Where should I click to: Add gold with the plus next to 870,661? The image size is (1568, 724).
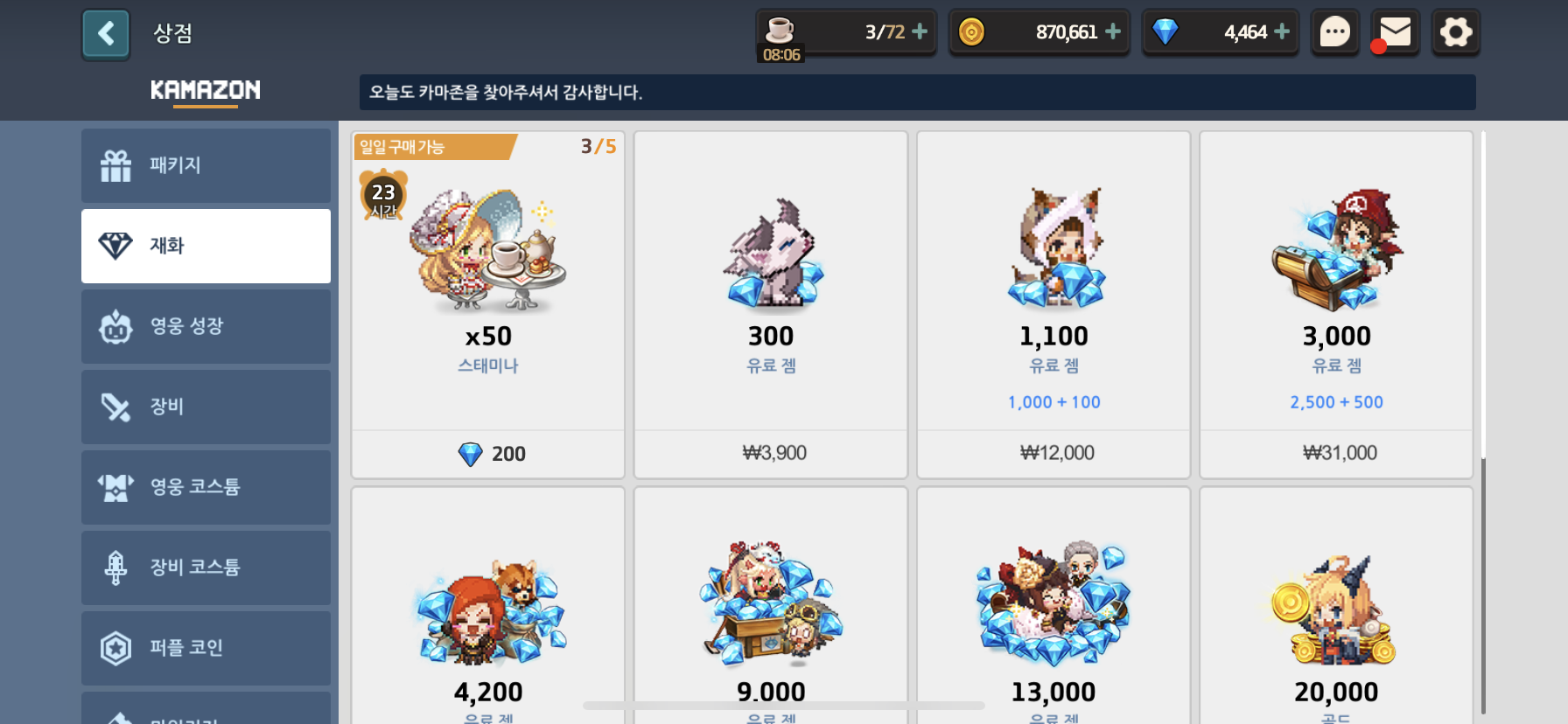[x=1113, y=31]
